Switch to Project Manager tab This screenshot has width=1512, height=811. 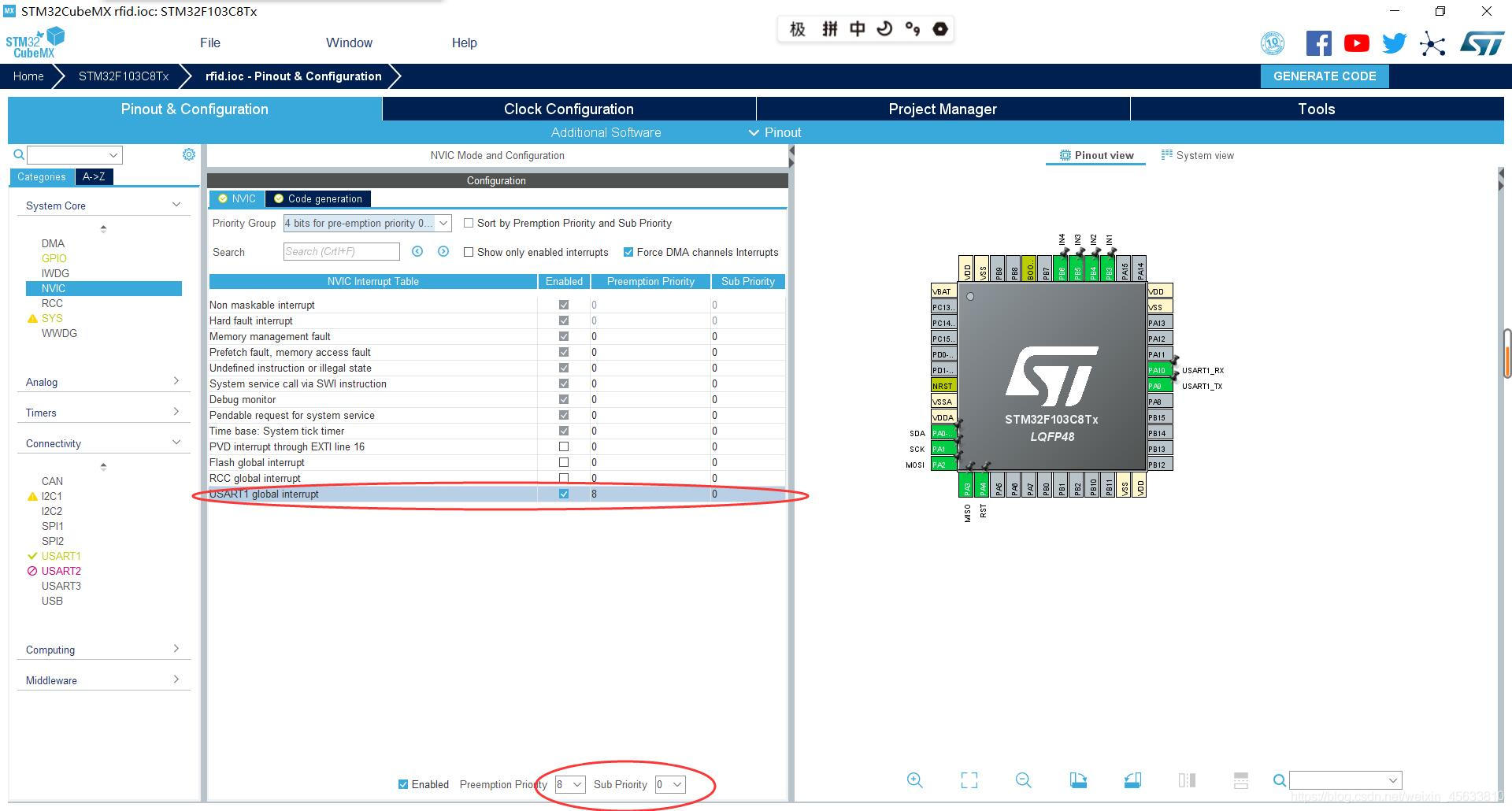click(x=943, y=109)
